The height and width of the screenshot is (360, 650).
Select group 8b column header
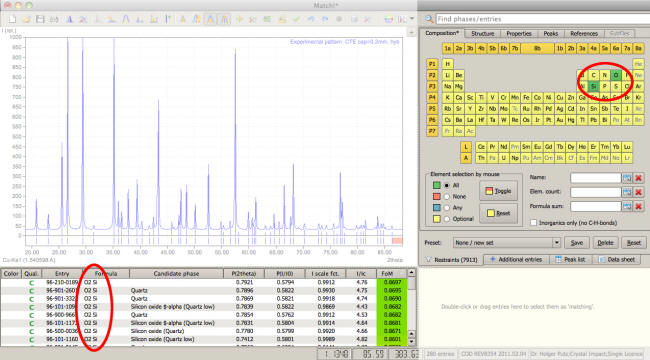537,49
